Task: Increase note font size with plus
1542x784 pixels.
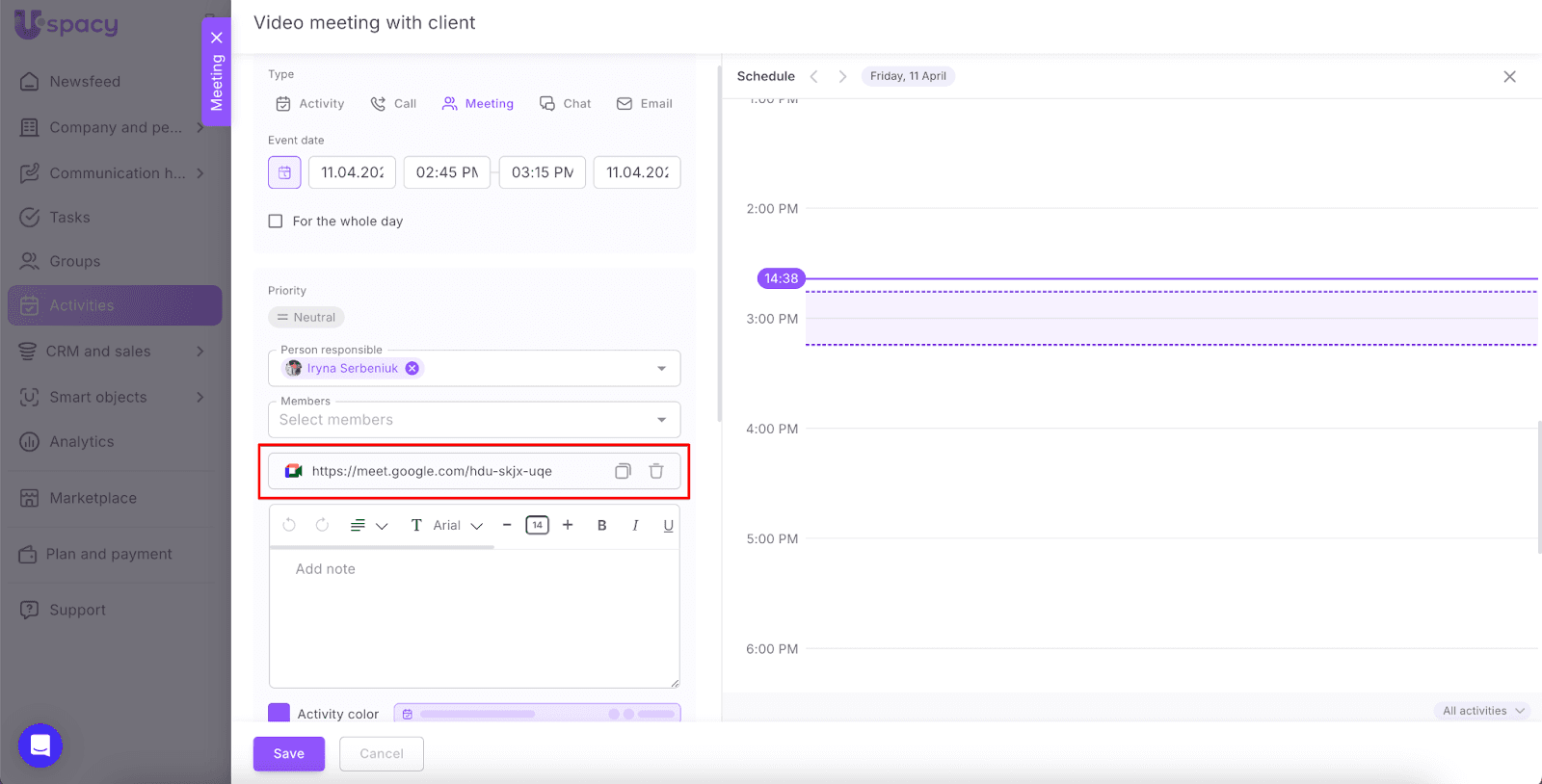Action: coord(568,525)
